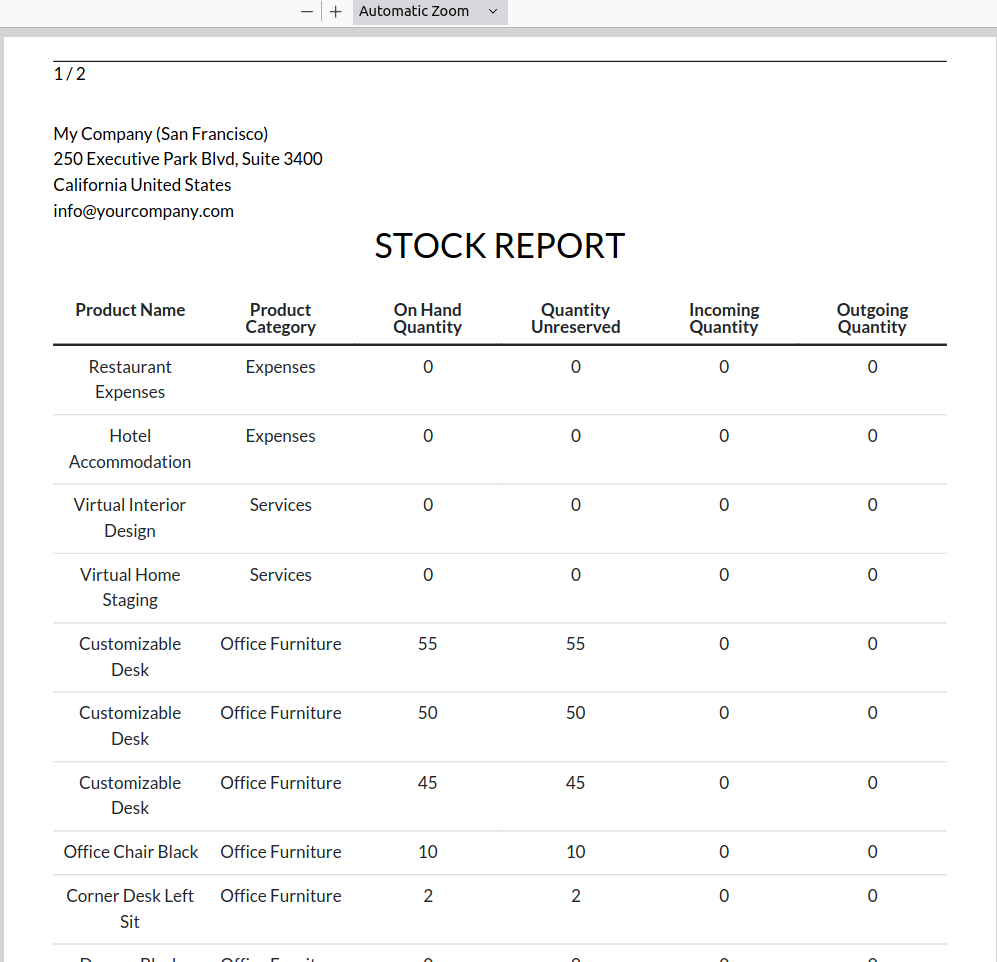997x962 pixels.
Task: Click the Outgoing Quantity column header
Action: pos(872,319)
